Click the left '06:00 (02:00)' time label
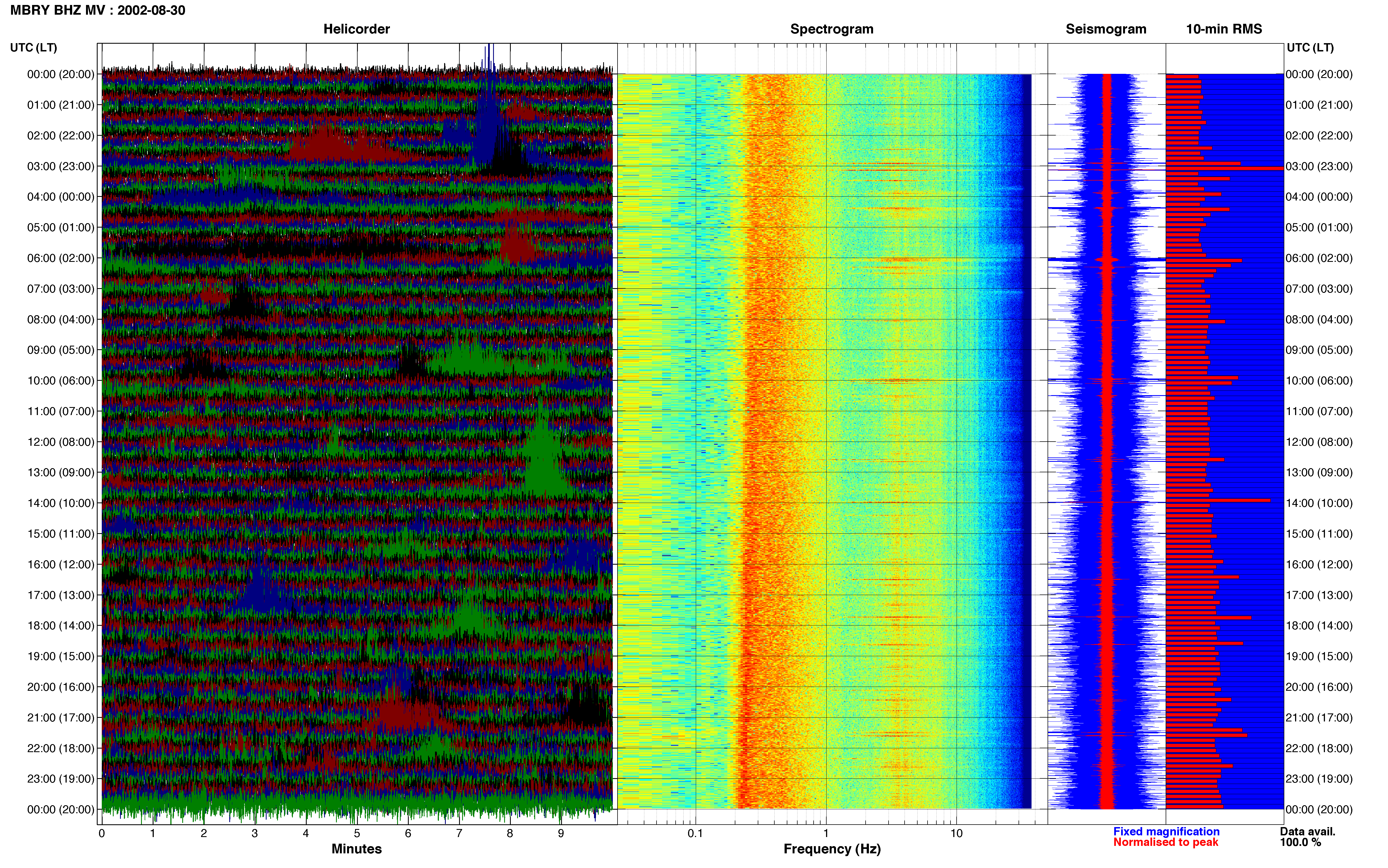The height and width of the screenshot is (868, 1388). point(61,258)
